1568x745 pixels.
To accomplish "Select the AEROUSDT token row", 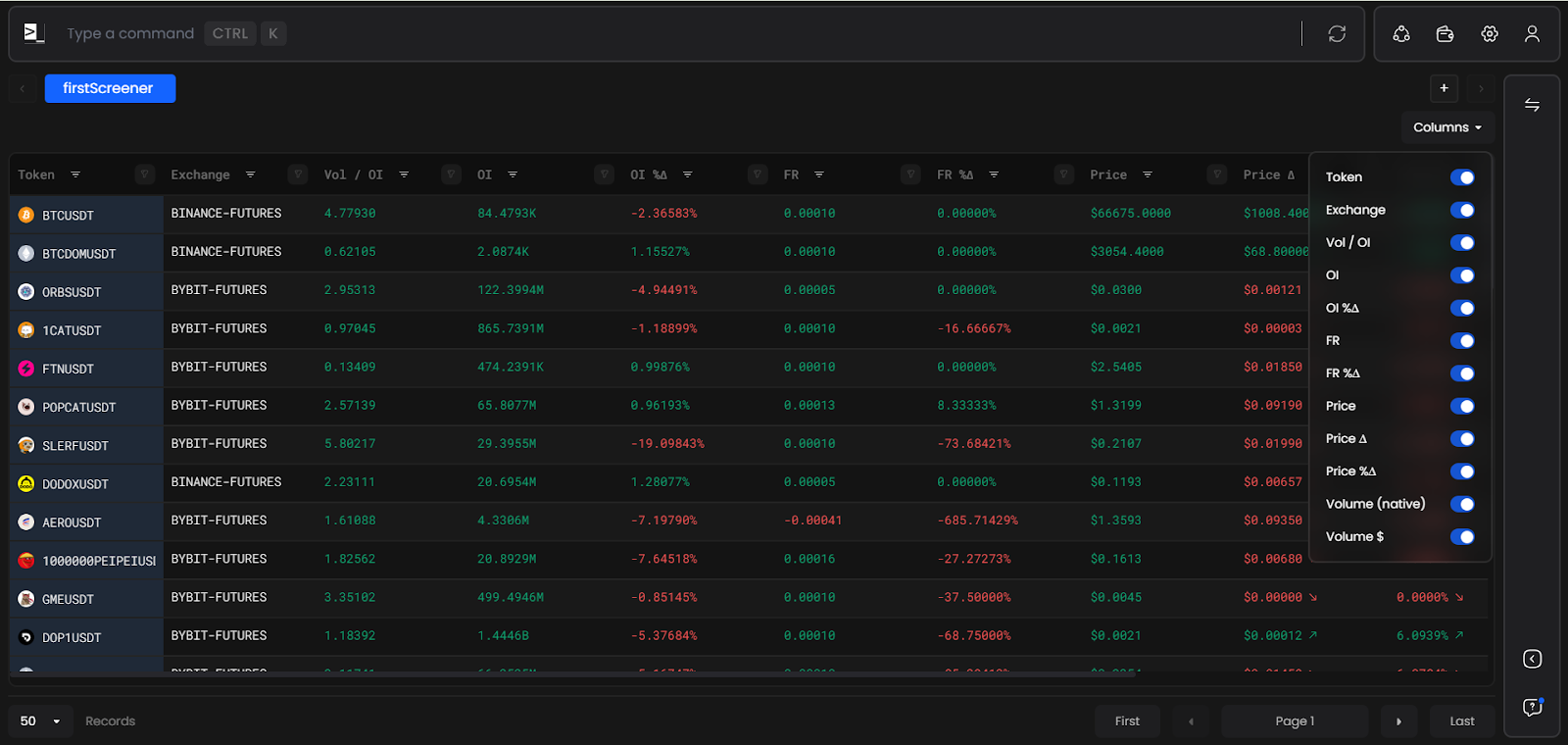I will click(86, 521).
